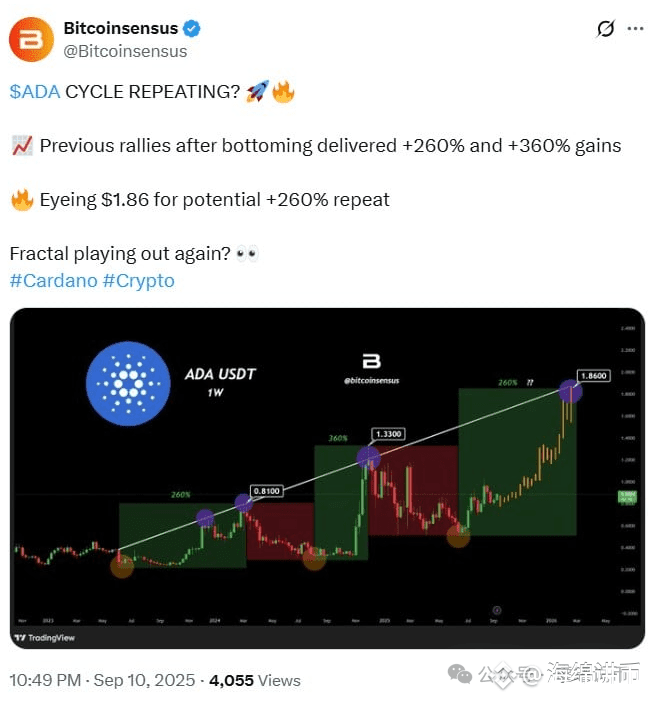Click the 4,055 Views count
This screenshot has width=650, height=701.
pos(255,680)
